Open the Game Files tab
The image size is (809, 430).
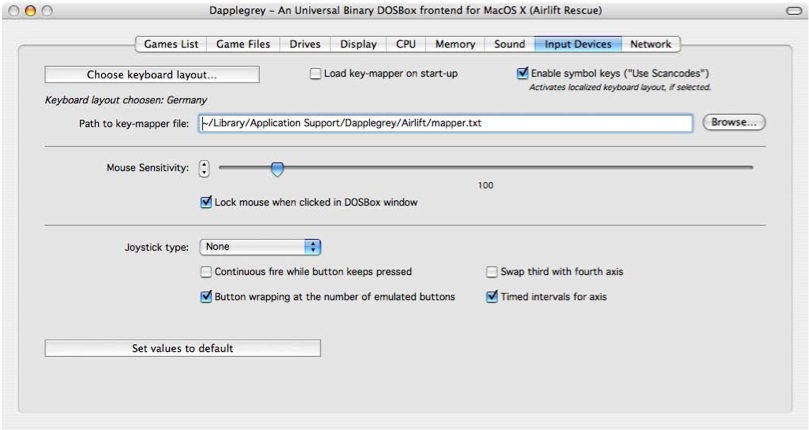(x=243, y=44)
